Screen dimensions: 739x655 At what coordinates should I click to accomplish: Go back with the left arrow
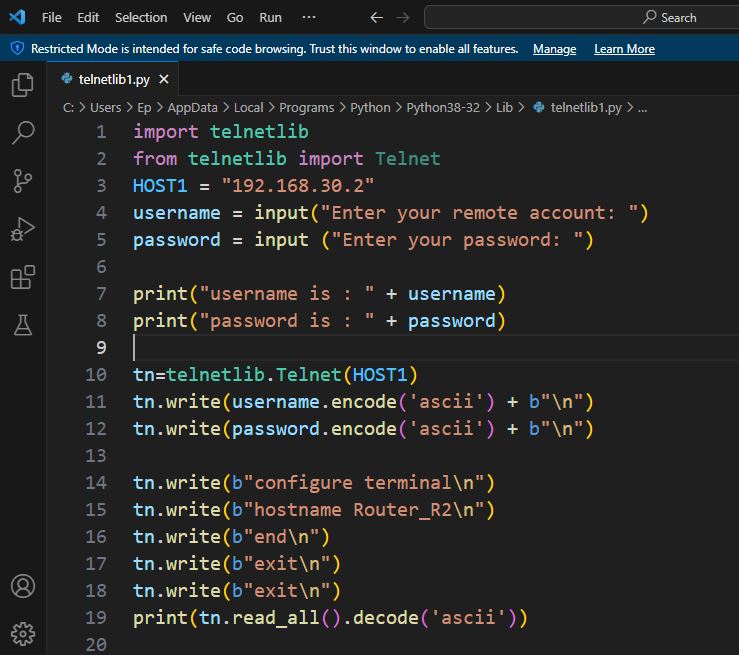[x=376, y=17]
